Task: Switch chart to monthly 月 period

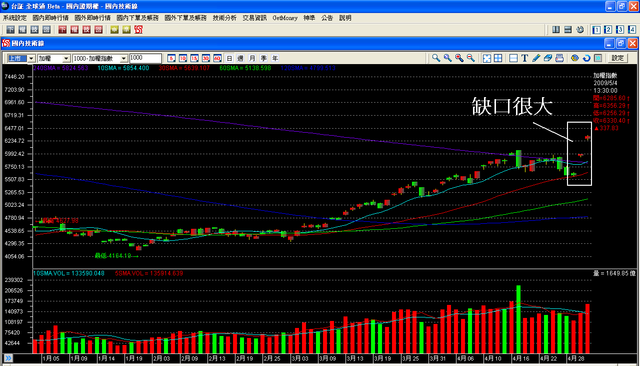Action: pyautogui.click(x=252, y=58)
